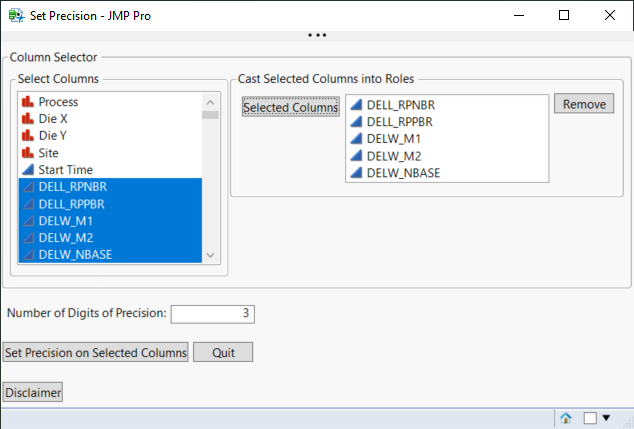Image resolution: width=634 pixels, height=429 pixels.
Task: Click Set Precision on Selected Columns
Action: [x=96, y=352]
